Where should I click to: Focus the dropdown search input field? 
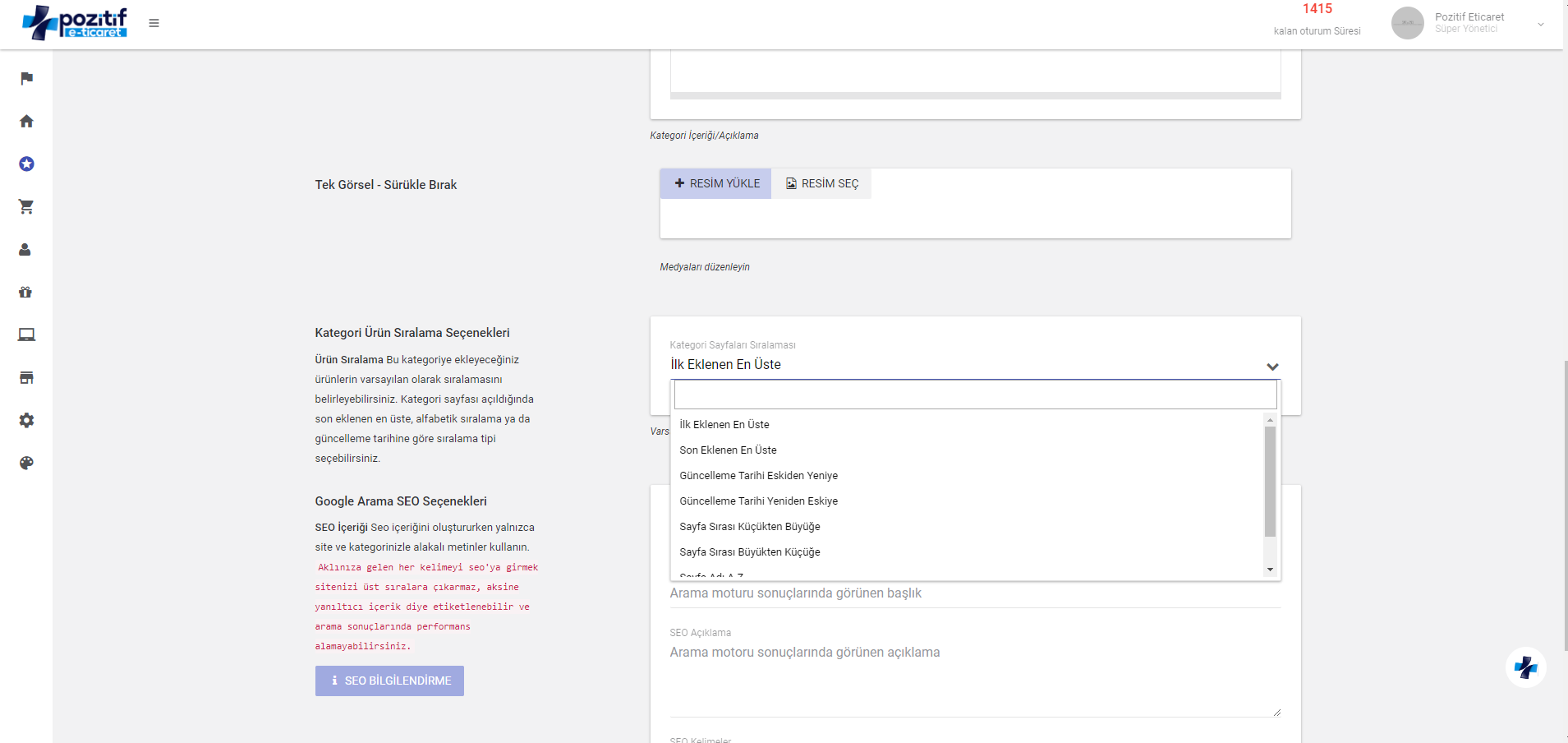pos(975,395)
